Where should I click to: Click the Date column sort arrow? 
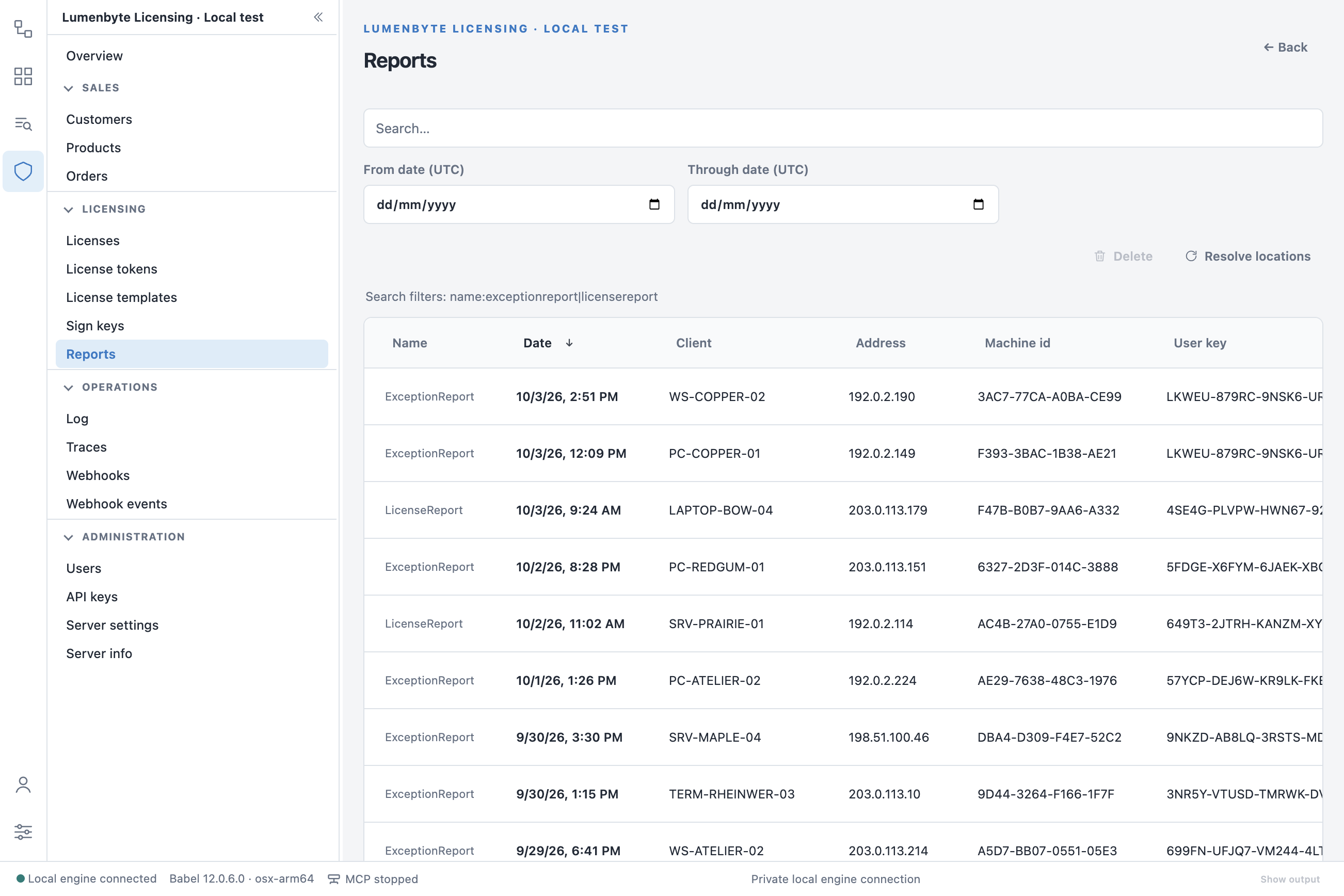click(569, 343)
